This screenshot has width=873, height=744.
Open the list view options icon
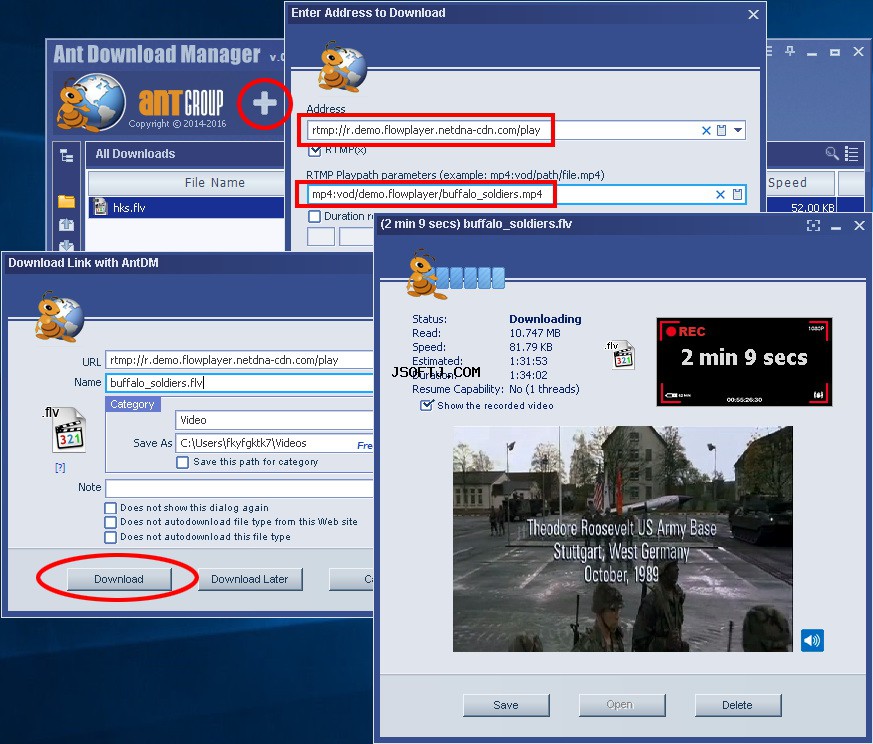(851, 153)
